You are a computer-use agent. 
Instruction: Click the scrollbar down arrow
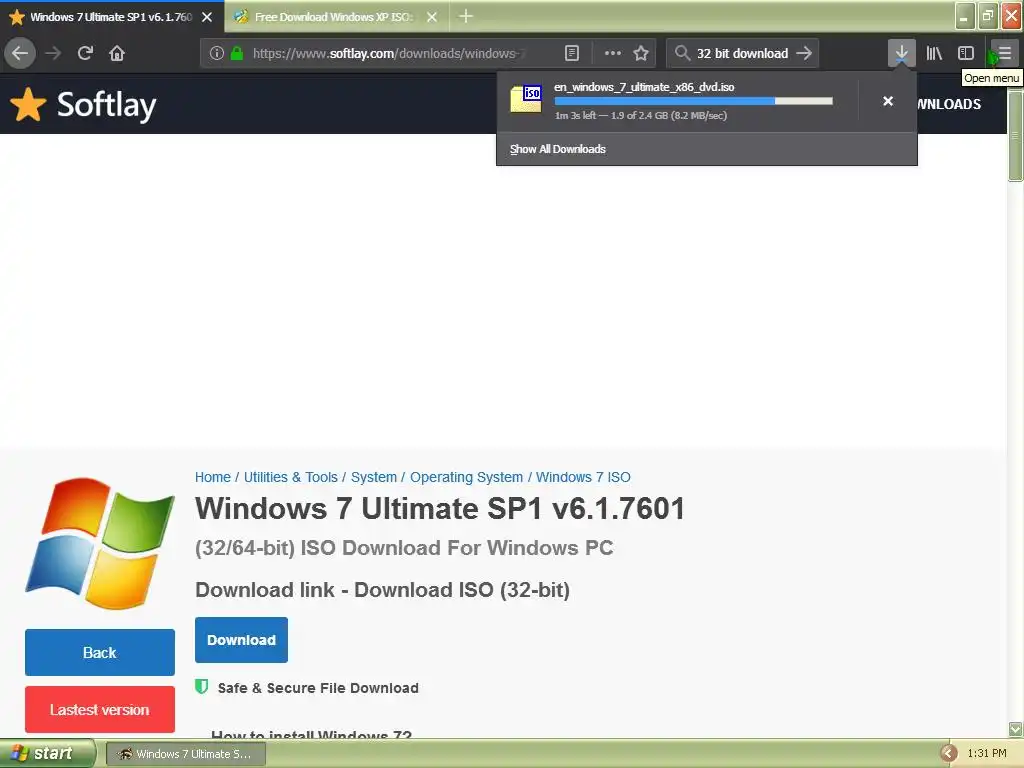pos(1015,729)
